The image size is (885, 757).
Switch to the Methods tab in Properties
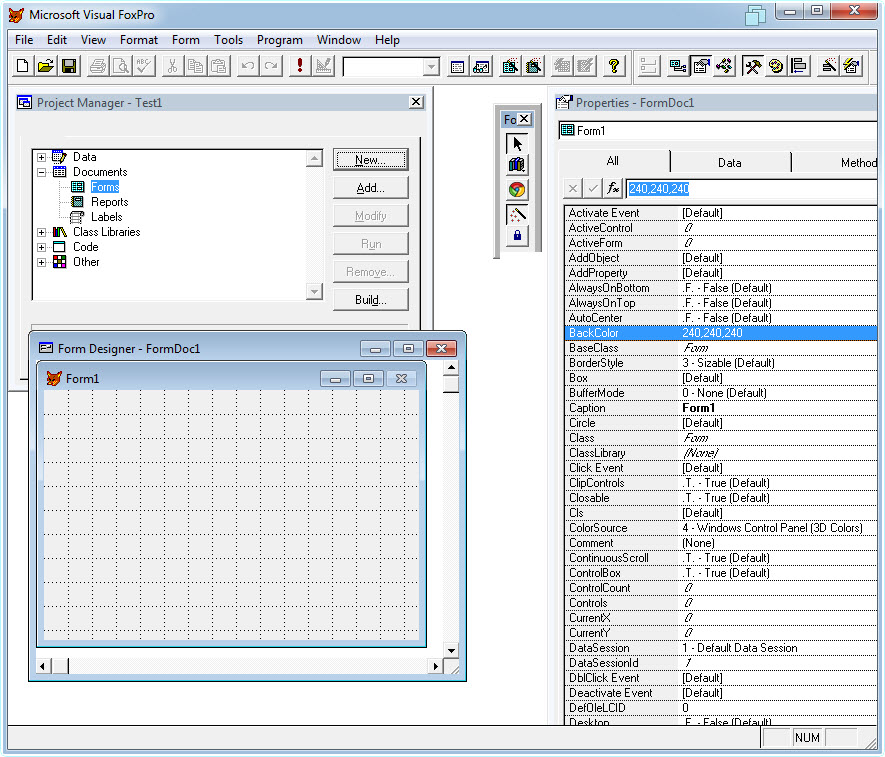click(x=835, y=163)
